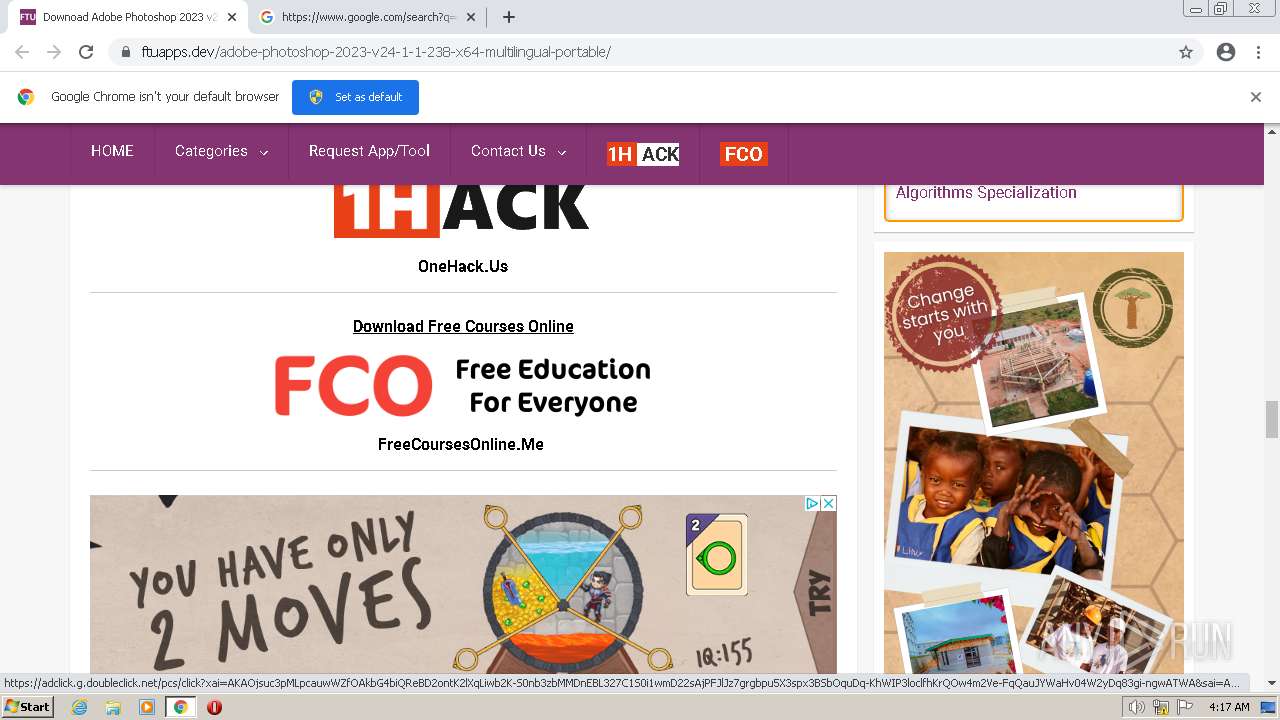1280x720 pixels.
Task: Click scrollbar down arrow
Action: (1272, 683)
